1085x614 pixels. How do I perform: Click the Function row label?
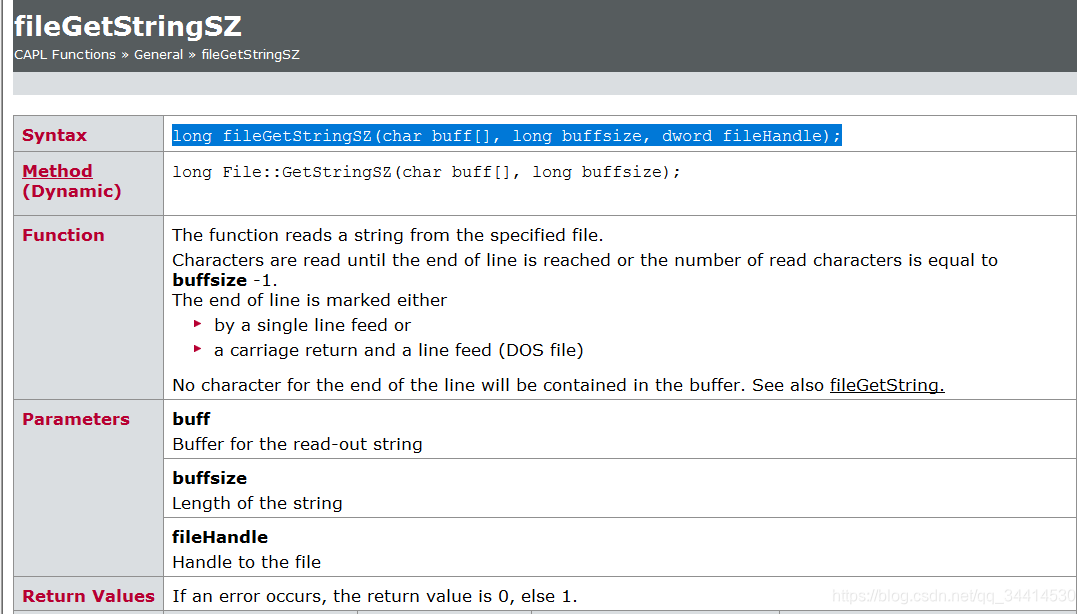click(x=64, y=235)
